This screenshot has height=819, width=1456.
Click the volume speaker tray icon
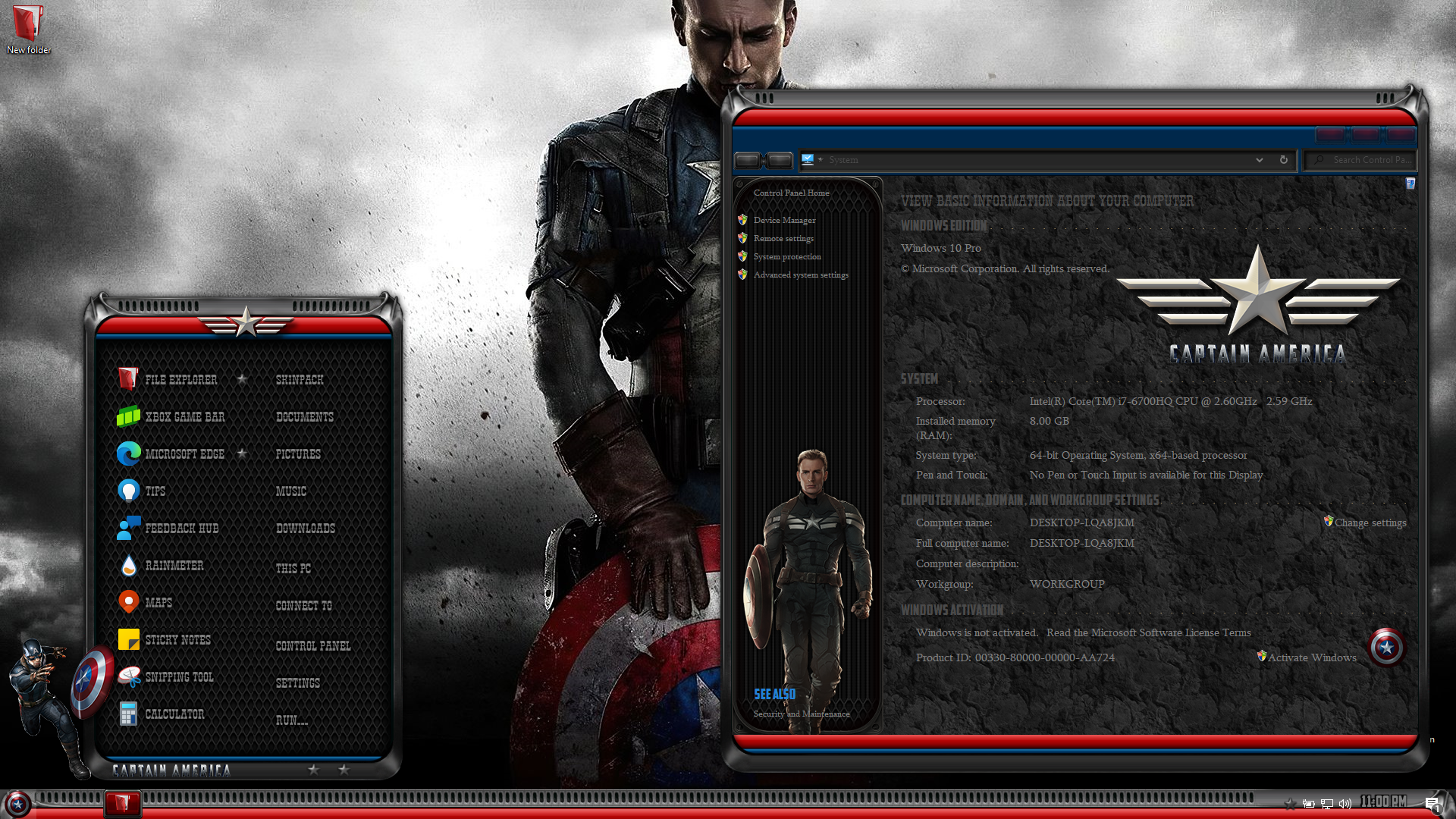point(1345,804)
